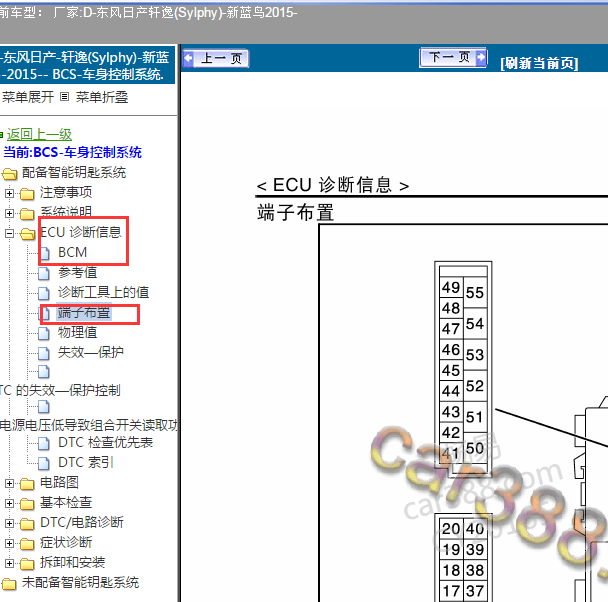The image size is (608, 602).
Task: Click the < ECU 诊断信息 > document title
Action: pos(333,185)
